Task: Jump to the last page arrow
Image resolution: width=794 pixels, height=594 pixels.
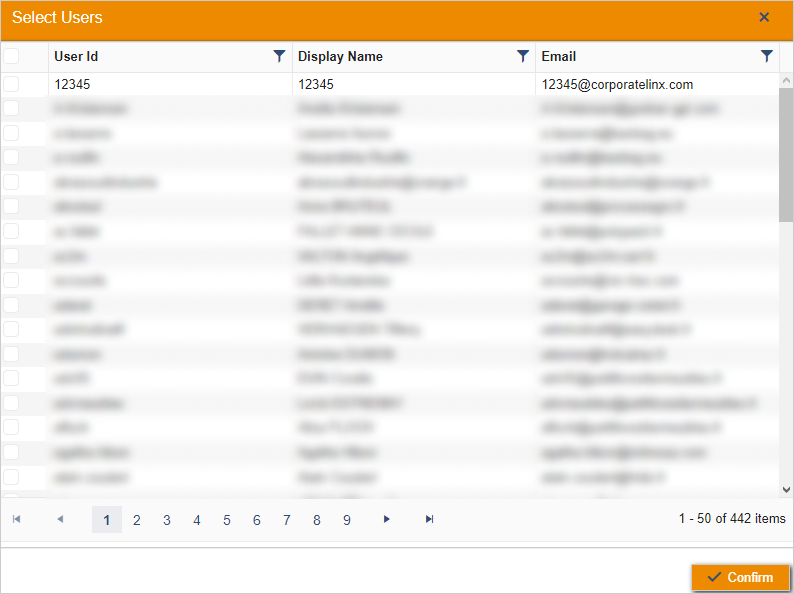Action: tap(430, 519)
